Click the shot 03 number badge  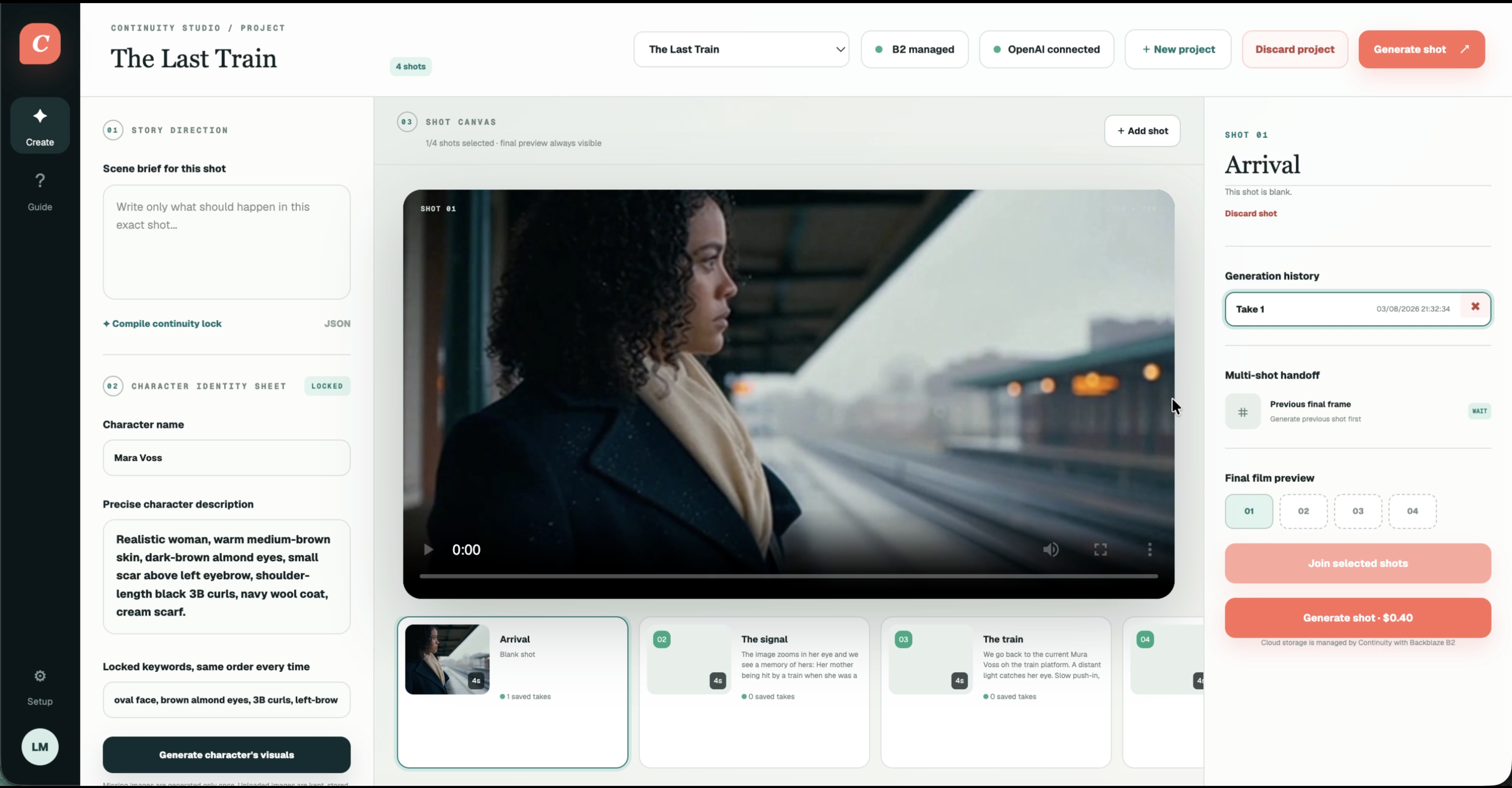(x=903, y=639)
